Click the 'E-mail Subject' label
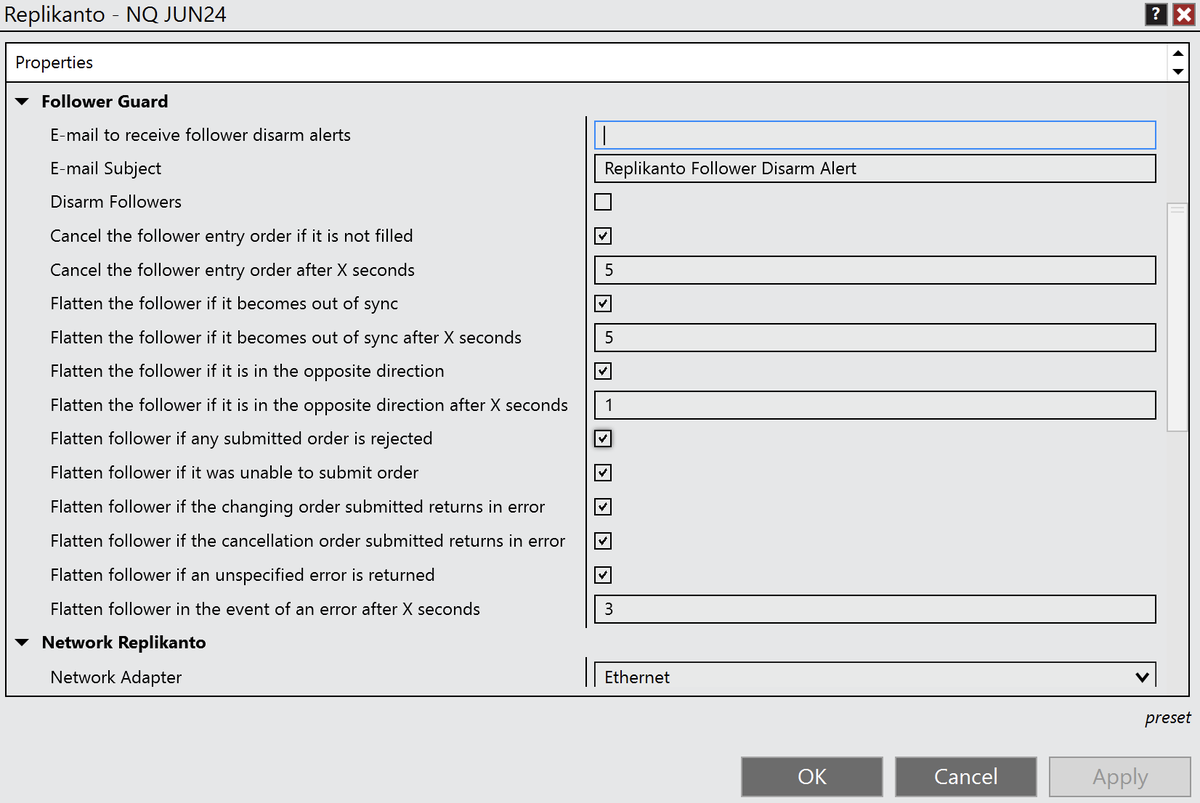The image size is (1200, 803). [106, 168]
